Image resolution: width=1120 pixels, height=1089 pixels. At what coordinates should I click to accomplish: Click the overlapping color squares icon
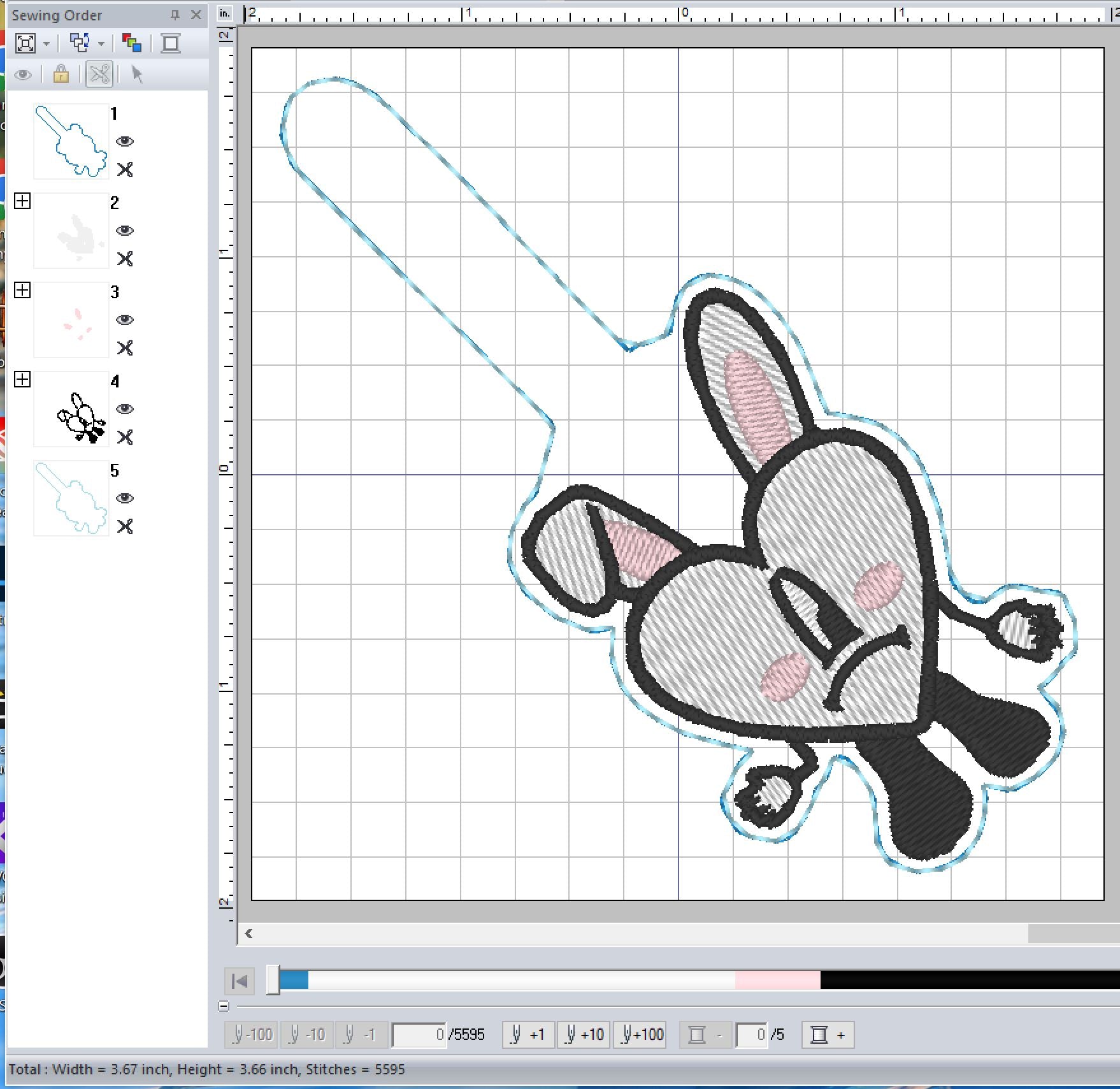point(132,43)
